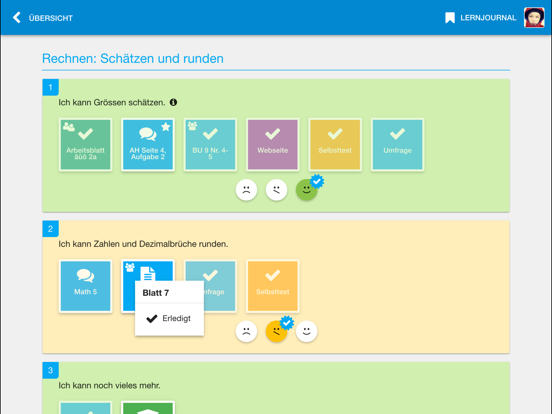
Task: Click the document icon on the Blatt 7 tile
Action: [x=148, y=274]
